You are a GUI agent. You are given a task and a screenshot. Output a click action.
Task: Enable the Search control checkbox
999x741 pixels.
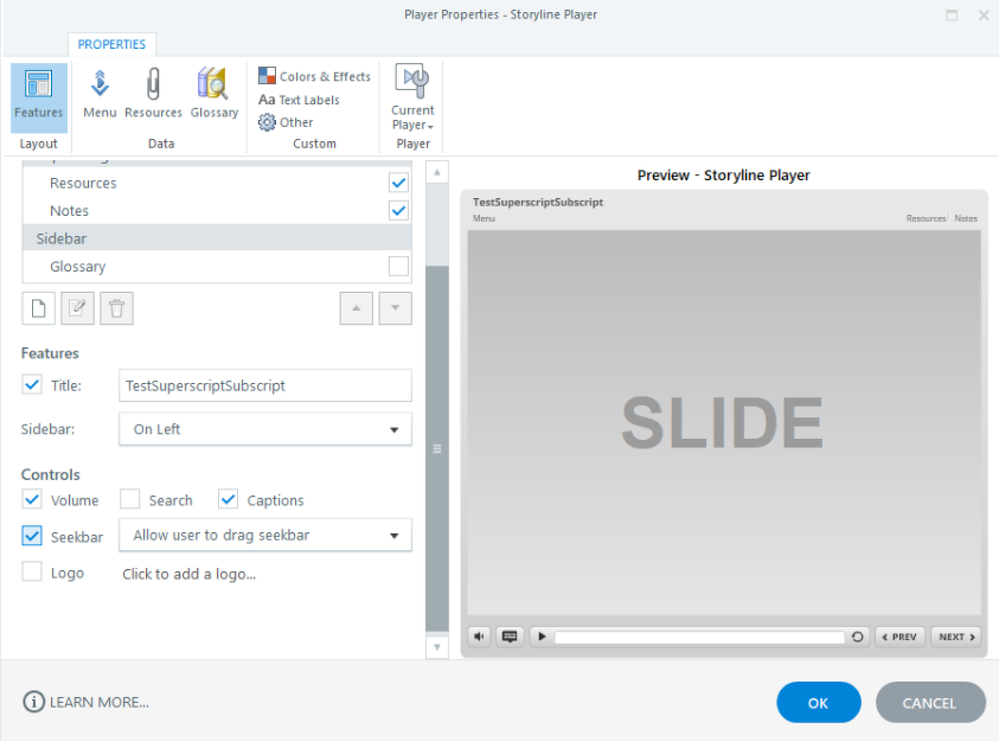pyautogui.click(x=131, y=500)
